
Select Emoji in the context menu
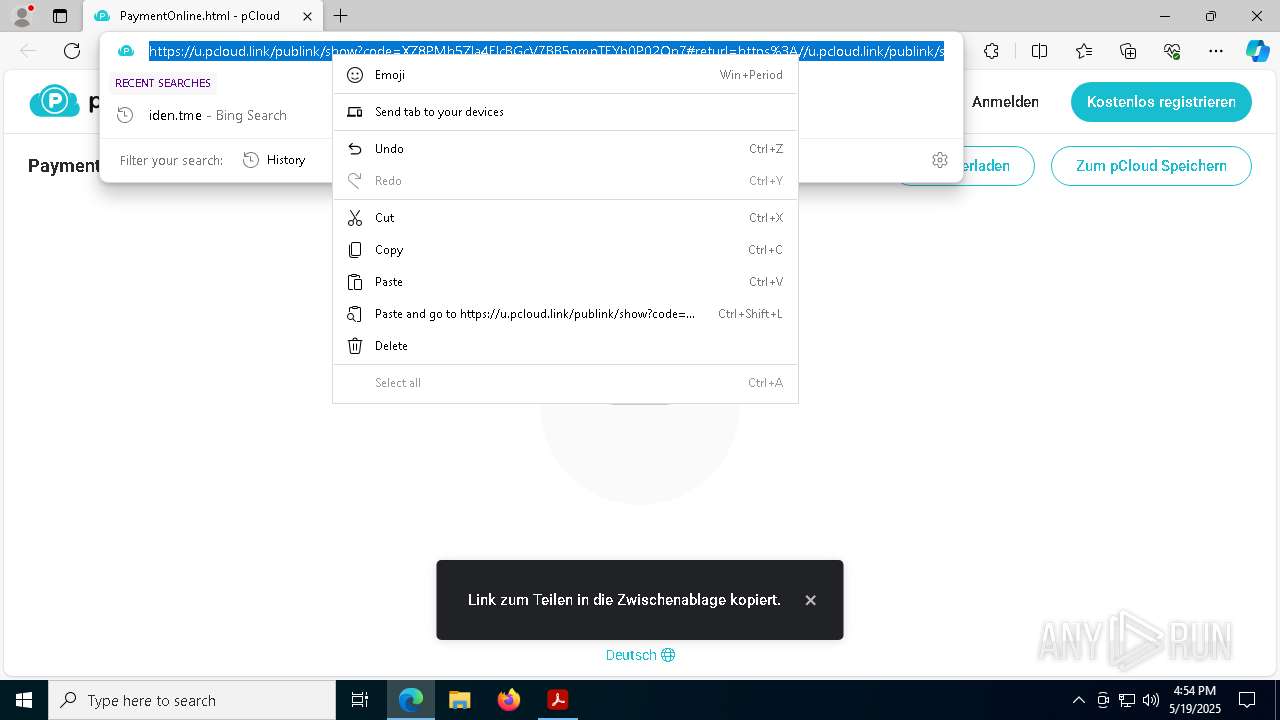(565, 75)
